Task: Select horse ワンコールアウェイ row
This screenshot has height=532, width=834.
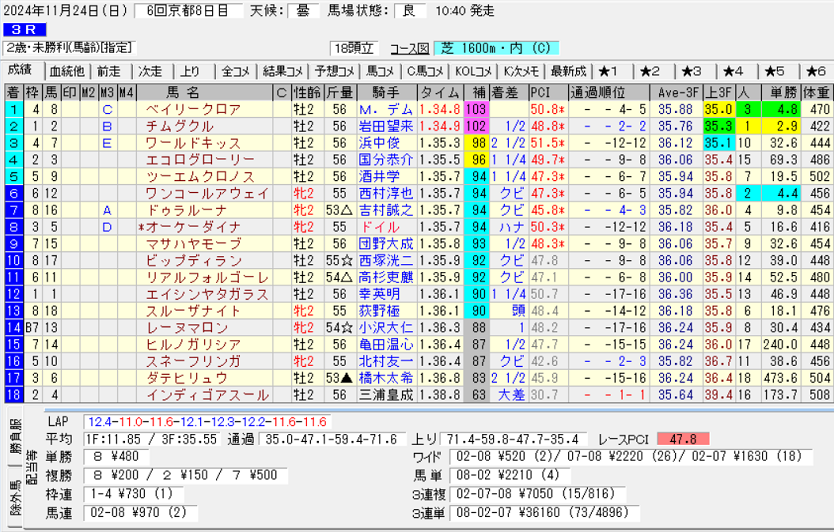Action: click(x=194, y=192)
